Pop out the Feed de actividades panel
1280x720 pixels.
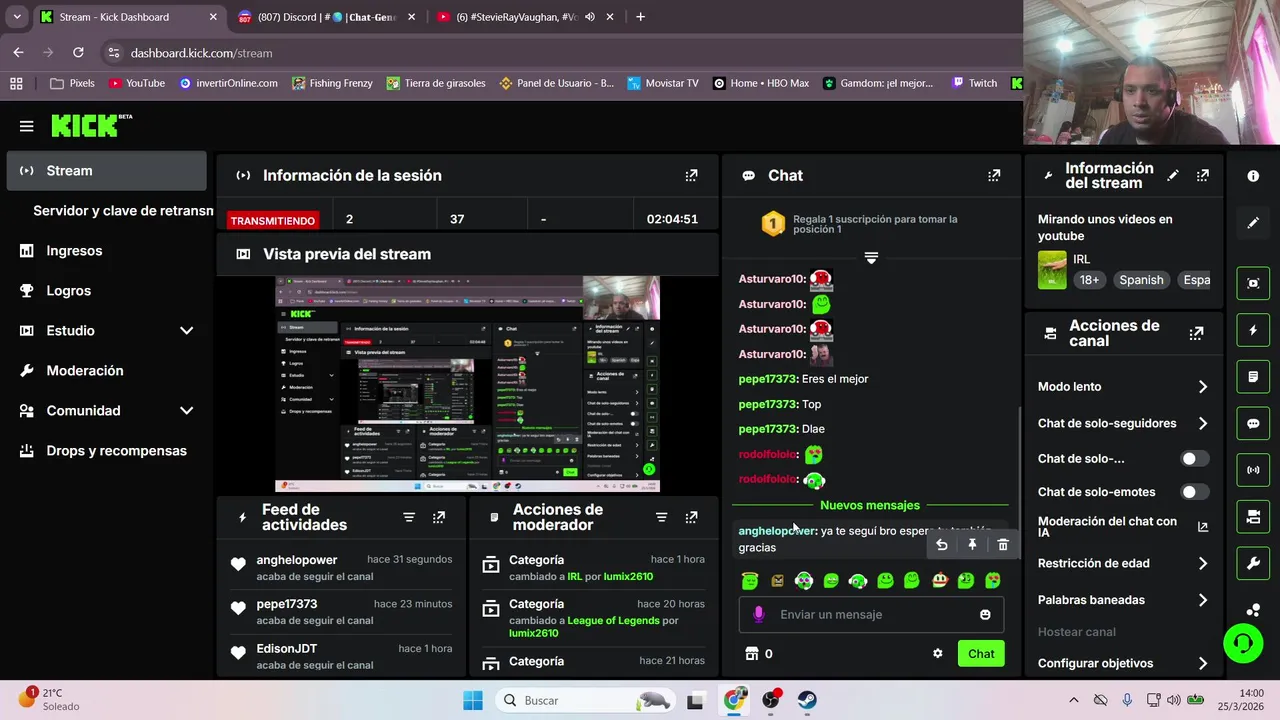pyautogui.click(x=439, y=517)
